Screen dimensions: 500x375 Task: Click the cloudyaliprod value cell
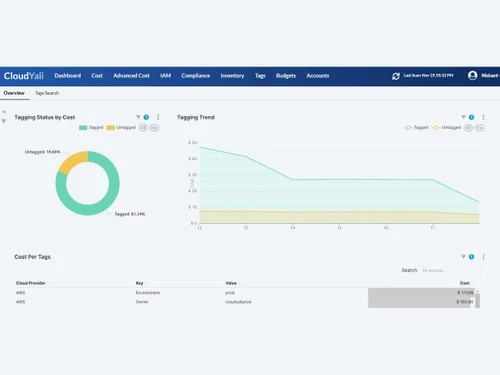click(238, 302)
